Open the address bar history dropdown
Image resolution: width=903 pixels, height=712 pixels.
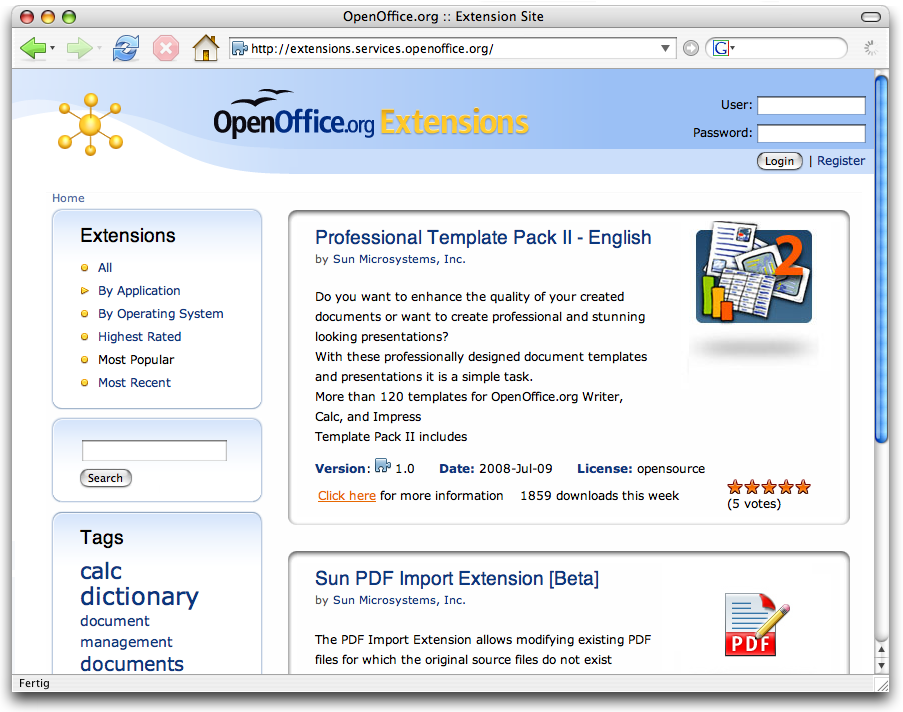665,48
